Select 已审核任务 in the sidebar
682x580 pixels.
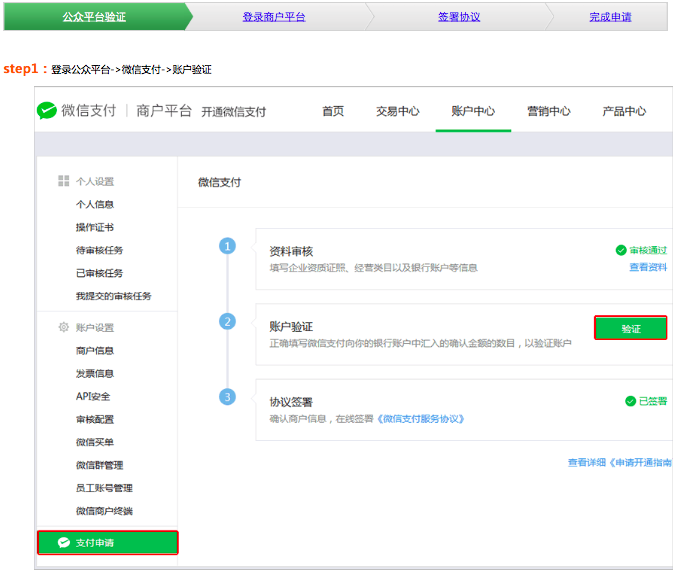[x=100, y=273]
